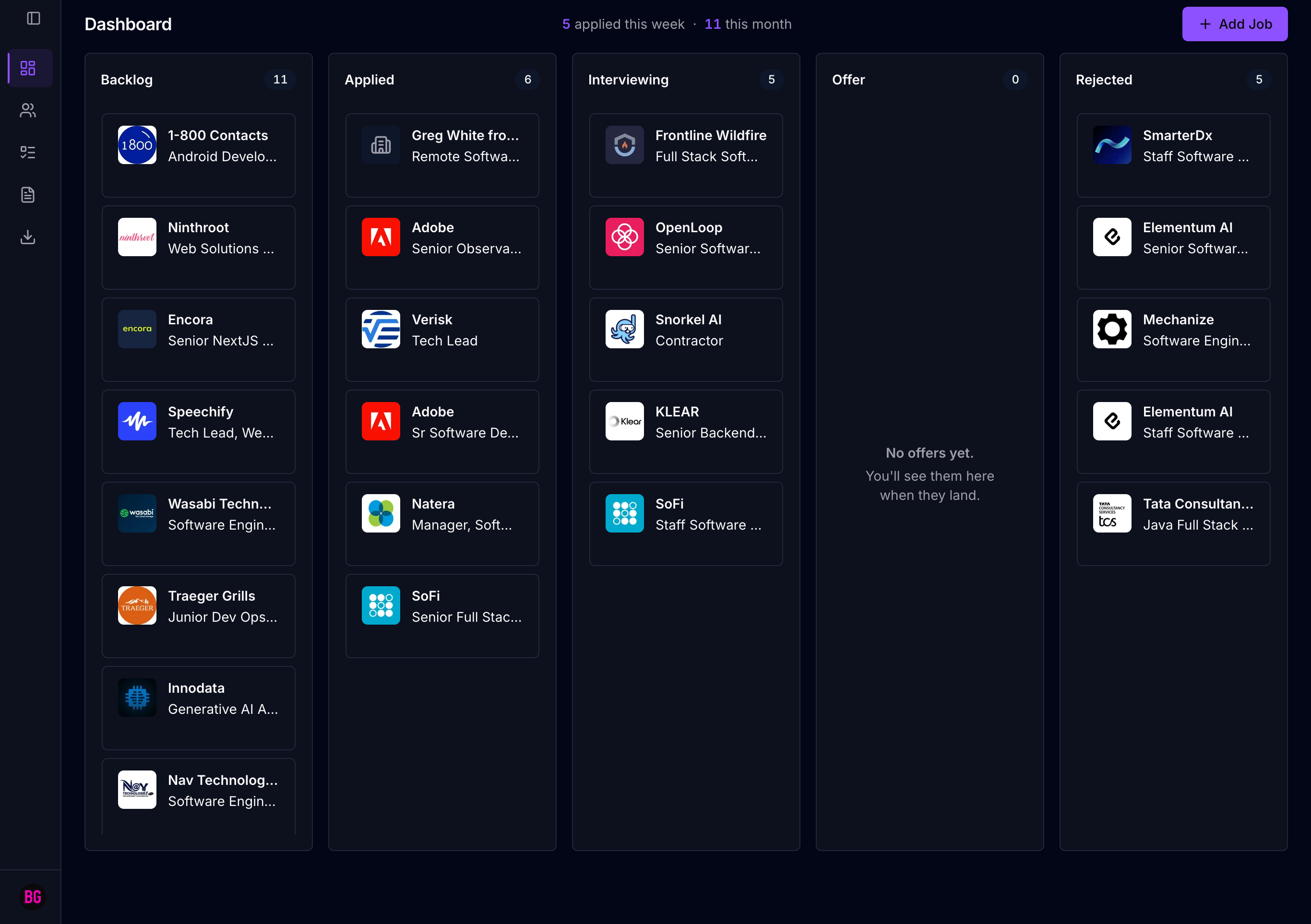The width and height of the screenshot is (1311, 924).
Task: Click the 1-800 Contacts logo
Action: coord(137,145)
